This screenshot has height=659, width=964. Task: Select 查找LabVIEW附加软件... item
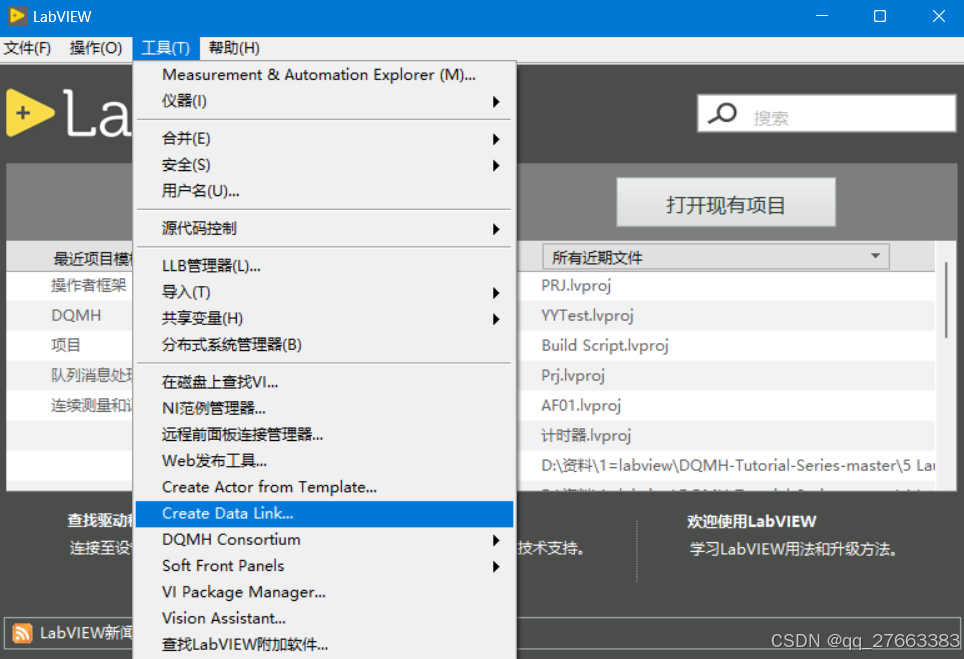325,645
